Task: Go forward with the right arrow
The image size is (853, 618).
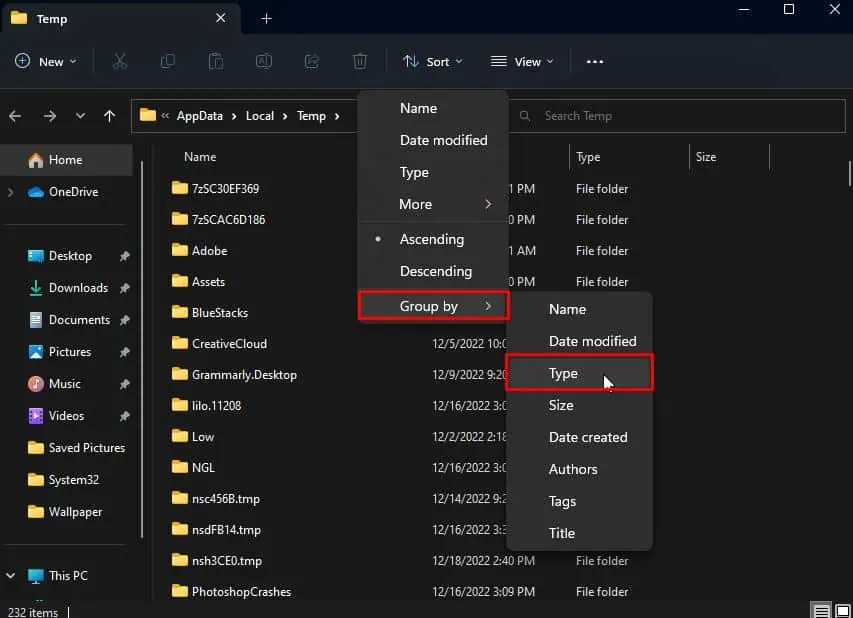Action: pos(50,116)
